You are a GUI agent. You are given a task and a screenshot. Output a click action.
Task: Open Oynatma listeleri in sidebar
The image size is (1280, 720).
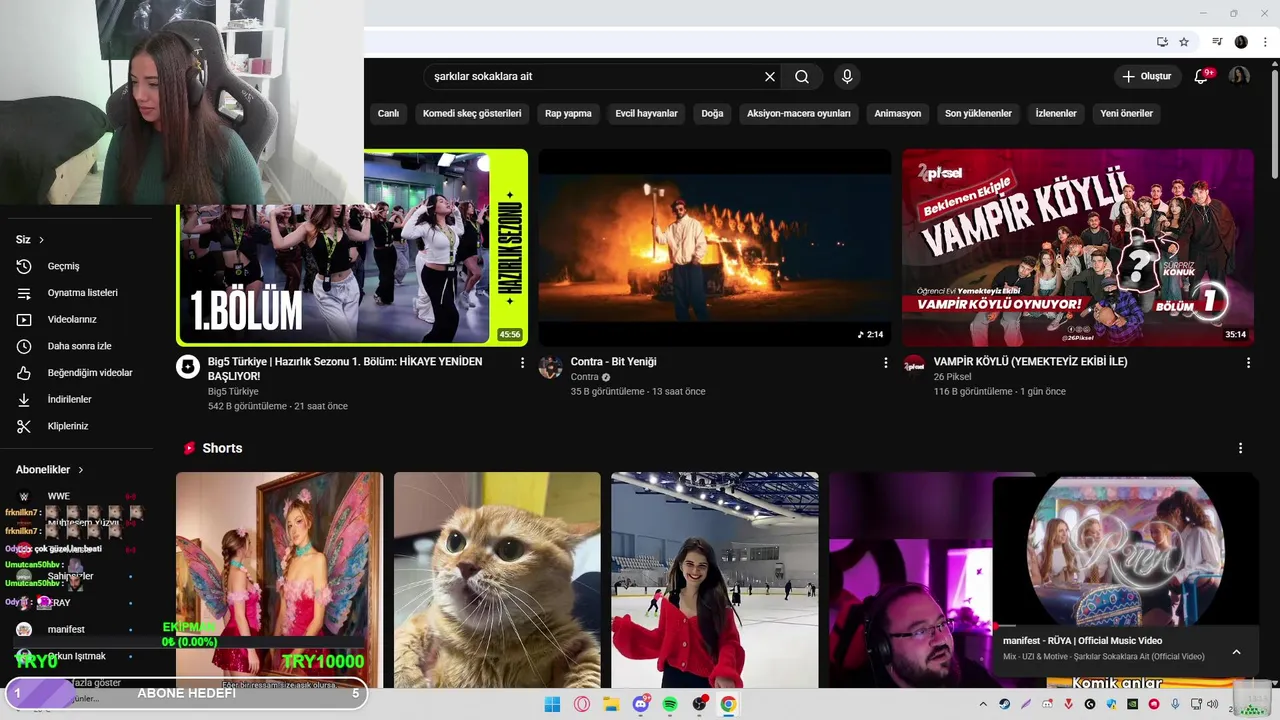tap(84, 293)
